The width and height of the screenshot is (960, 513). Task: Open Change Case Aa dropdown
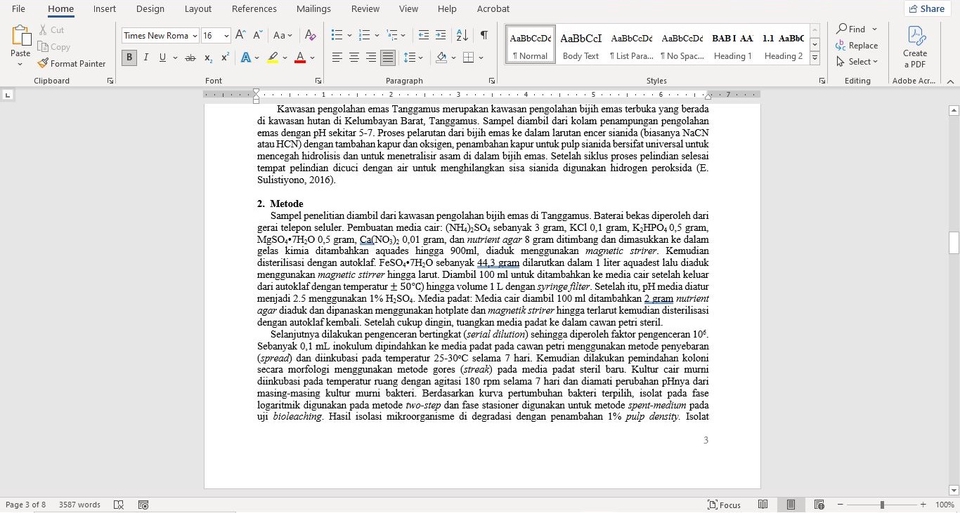click(282, 36)
